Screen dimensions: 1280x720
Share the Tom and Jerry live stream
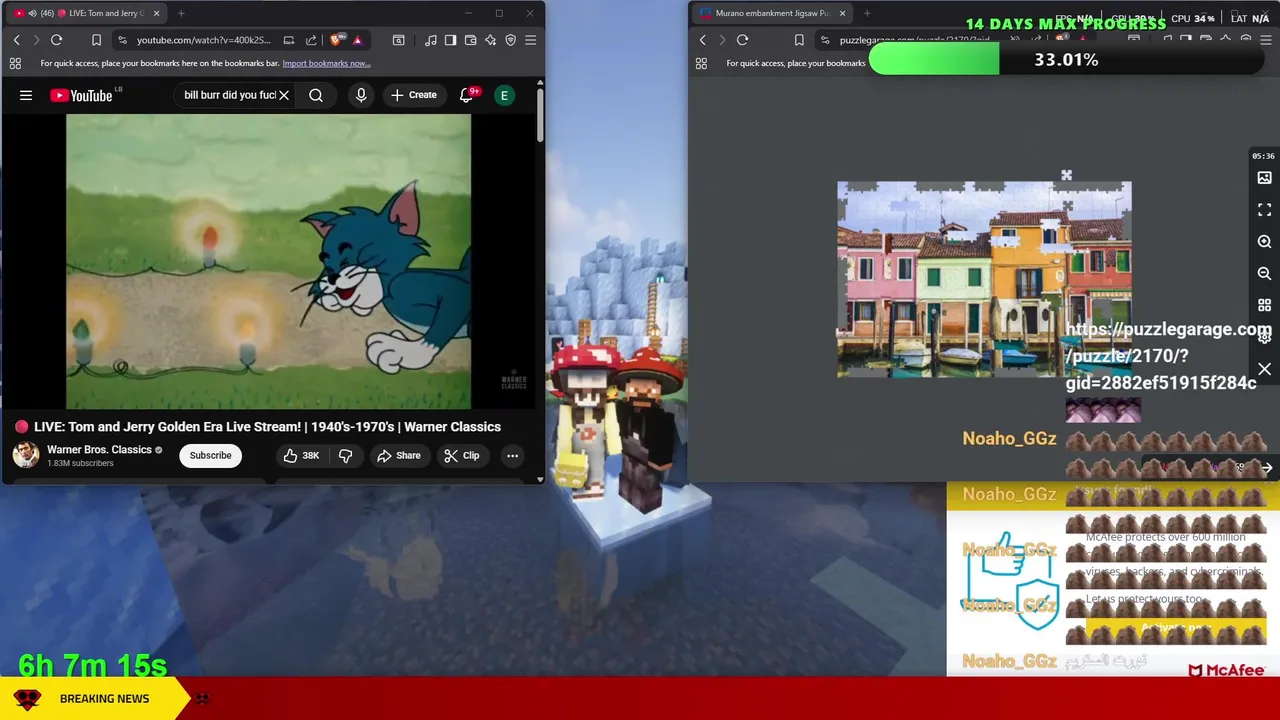pyautogui.click(x=398, y=456)
